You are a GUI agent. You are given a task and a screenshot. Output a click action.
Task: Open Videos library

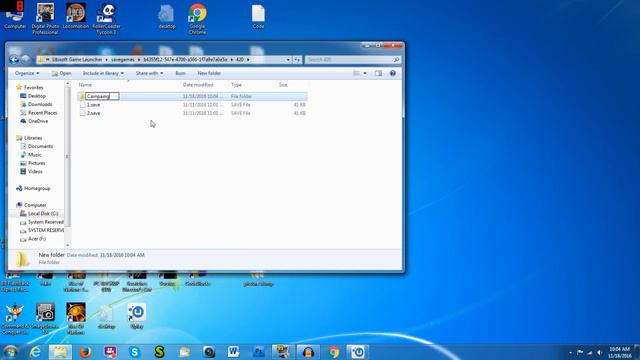tap(35, 171)
